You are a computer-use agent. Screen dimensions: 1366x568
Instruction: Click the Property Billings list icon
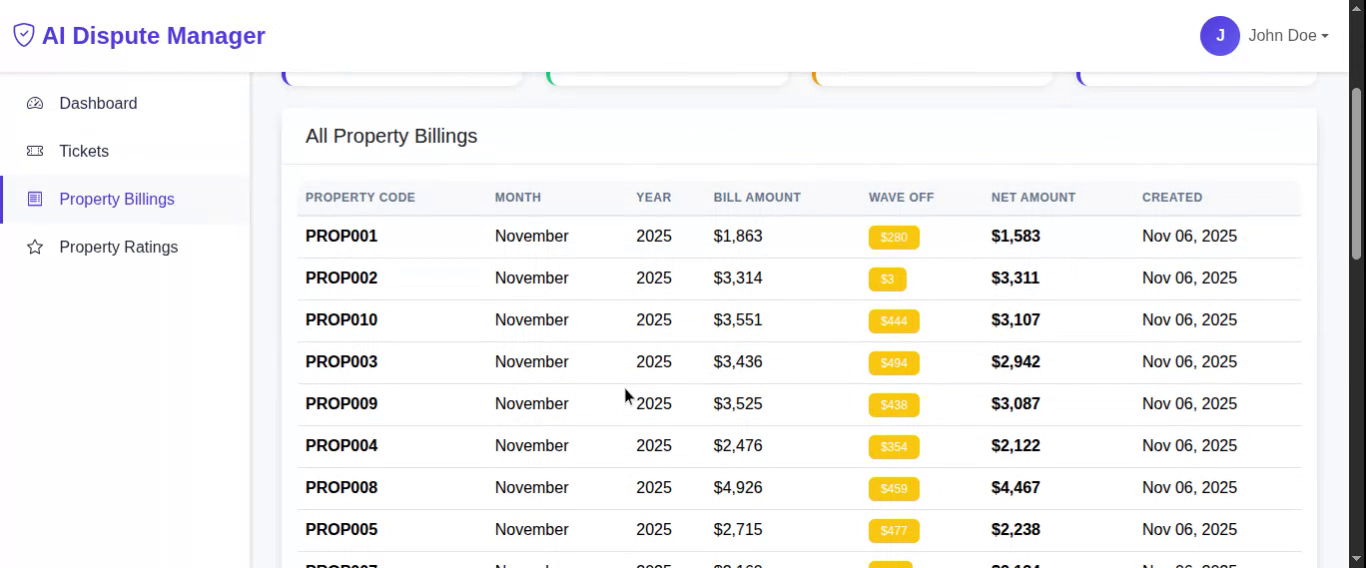point(35,199)
